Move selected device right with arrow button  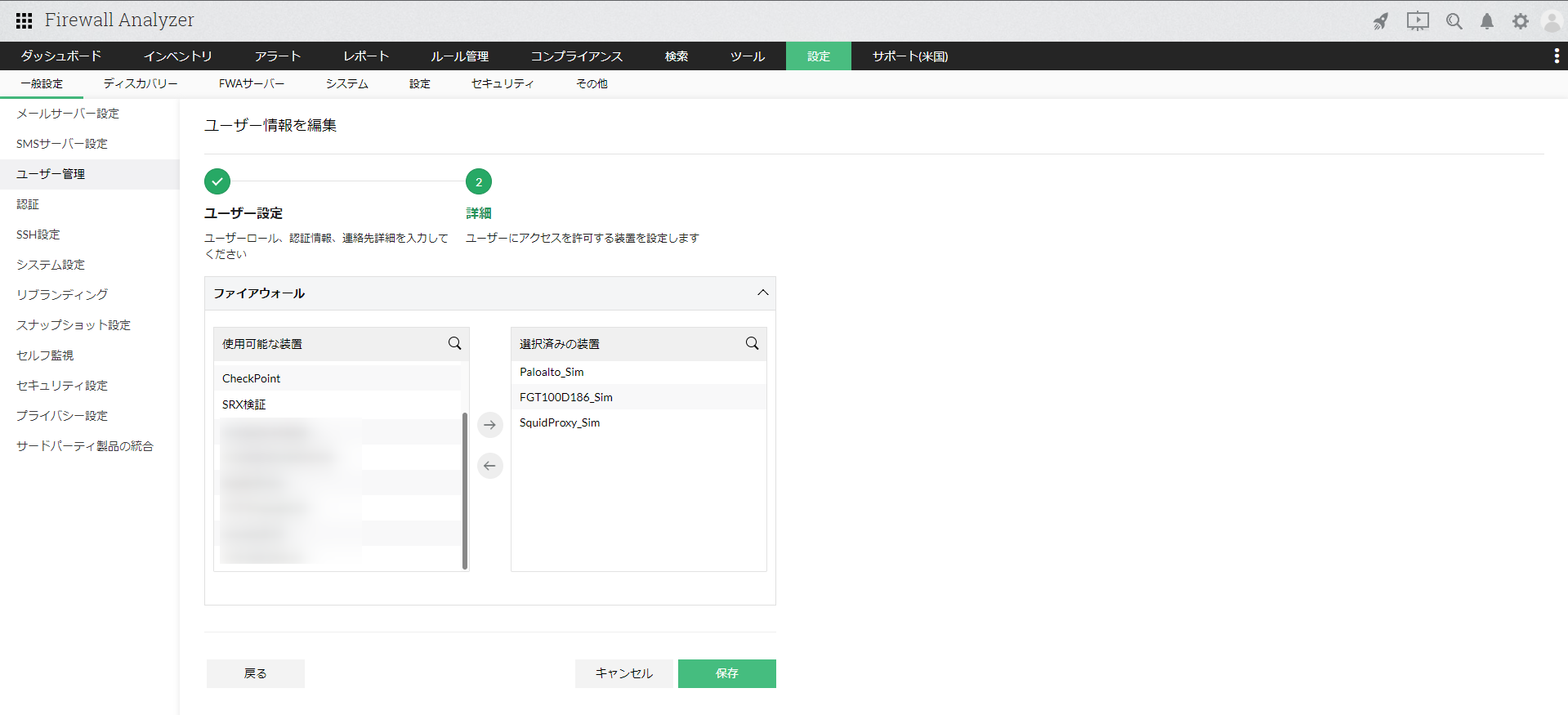click(490, 425)
